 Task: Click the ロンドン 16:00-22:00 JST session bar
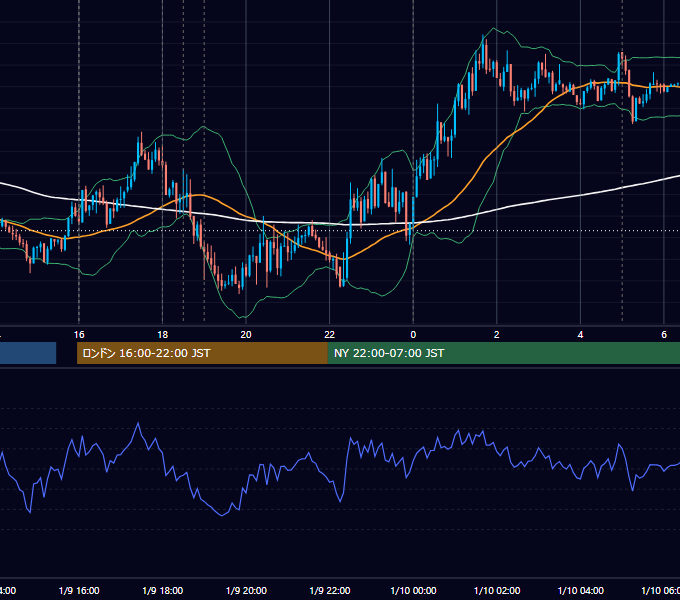pyautogui.click(x=202, y=353)
